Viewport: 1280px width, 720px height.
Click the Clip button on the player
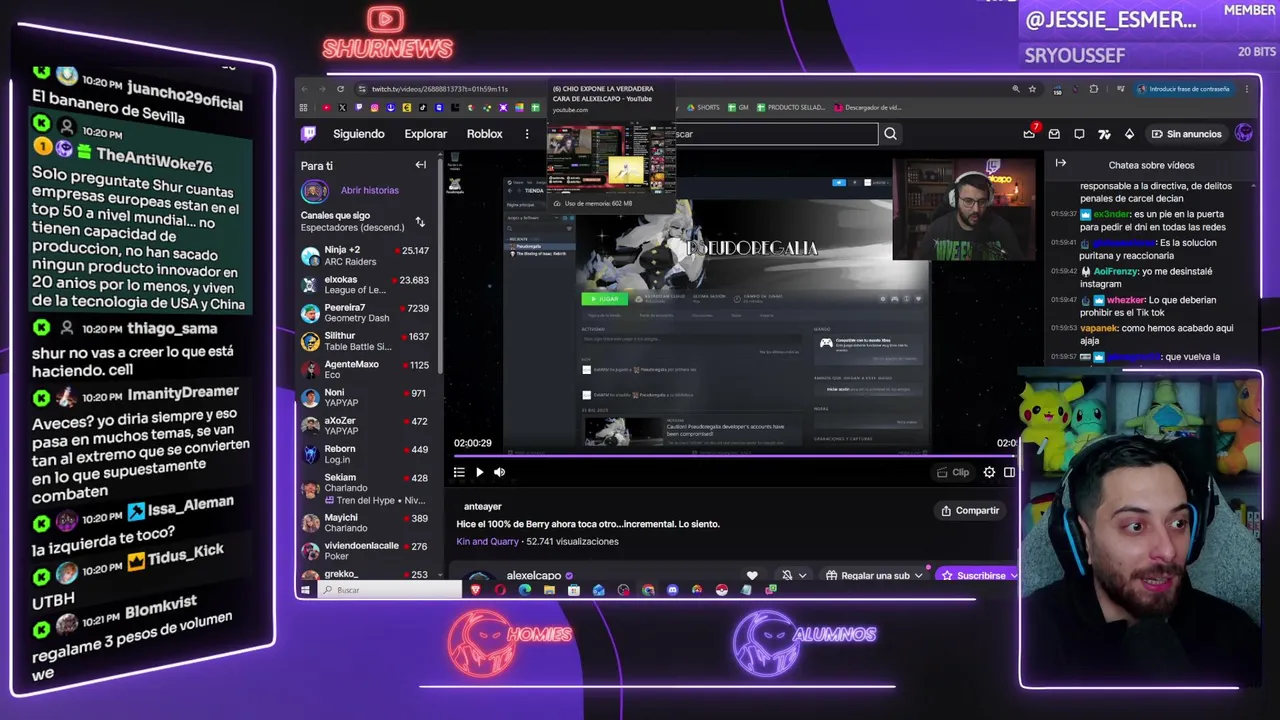(953, 472)
